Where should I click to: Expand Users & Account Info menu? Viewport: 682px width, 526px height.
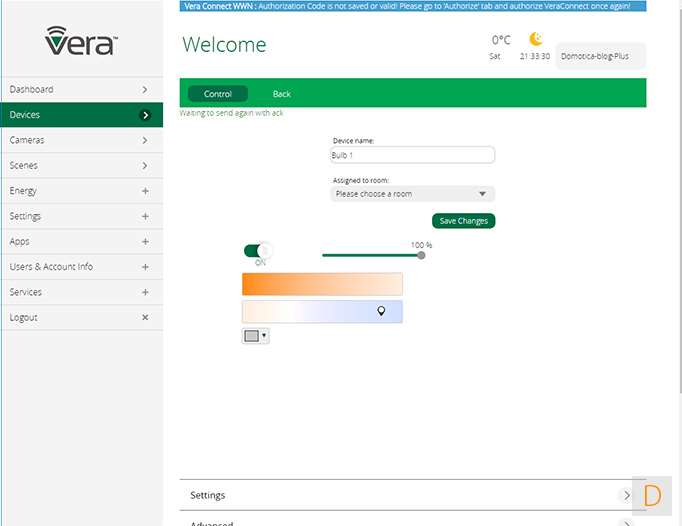pos(80,267)
